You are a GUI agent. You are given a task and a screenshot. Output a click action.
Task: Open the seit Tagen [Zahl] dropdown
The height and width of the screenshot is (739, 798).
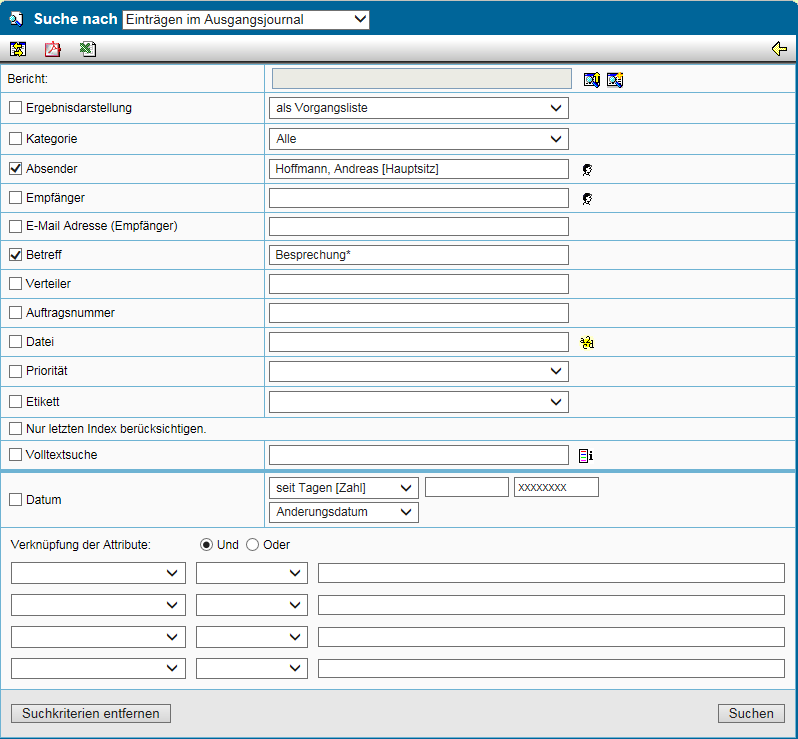coord(344,488)
